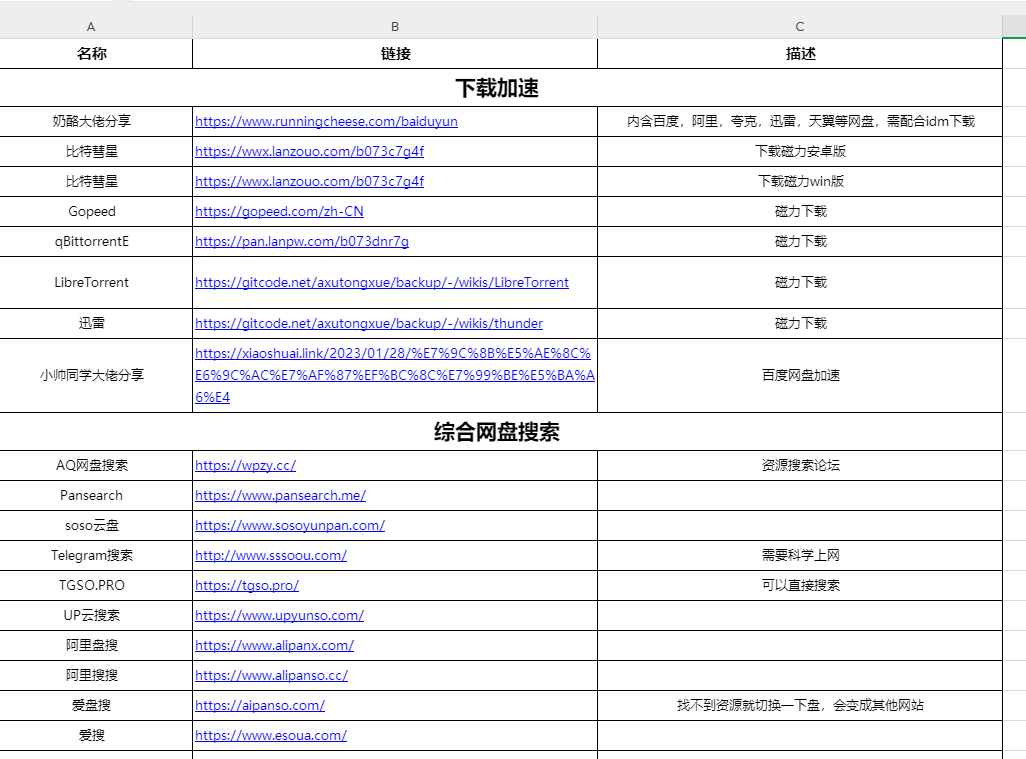Select the 下载加速 section title
The width and height of the screenshot is (1026, 759).
[497, 88]
